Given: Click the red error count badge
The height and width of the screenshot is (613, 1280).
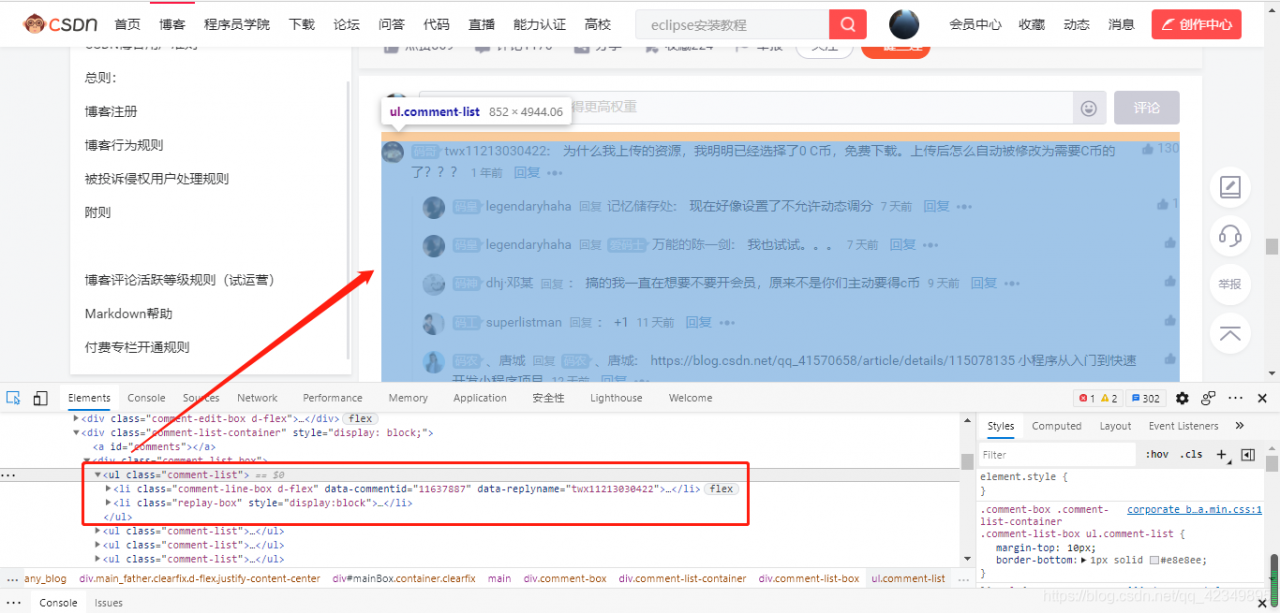Looking at the screenshot, I should click(1087, 398).
